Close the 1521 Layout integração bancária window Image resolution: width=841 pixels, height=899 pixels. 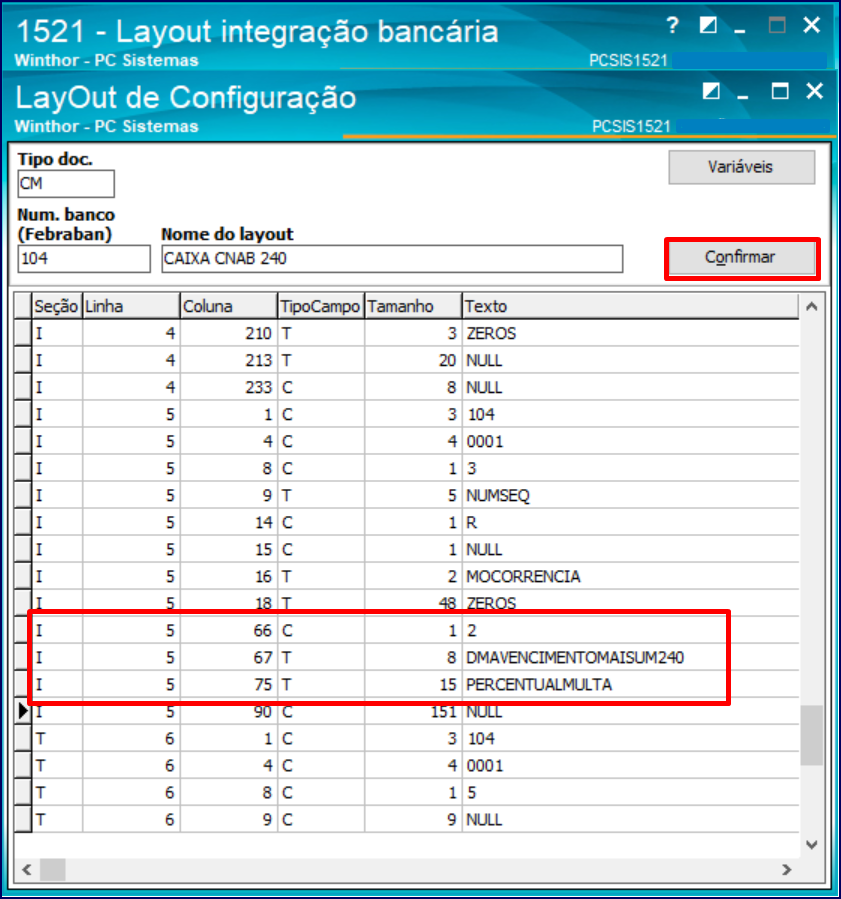(812, 25)
